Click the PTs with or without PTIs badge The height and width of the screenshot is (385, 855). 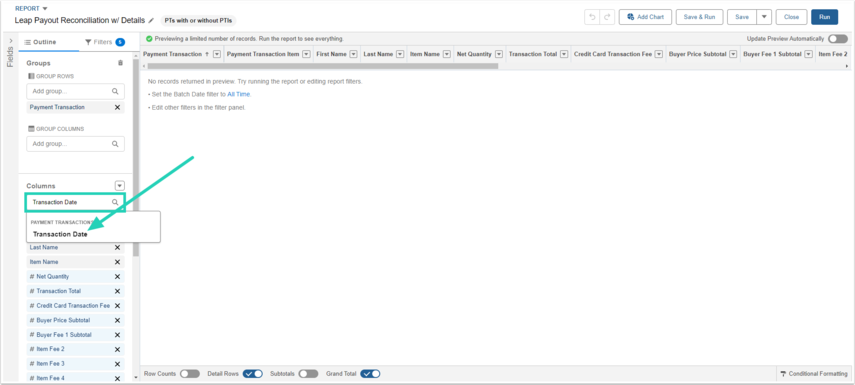[x=199, y=20]
